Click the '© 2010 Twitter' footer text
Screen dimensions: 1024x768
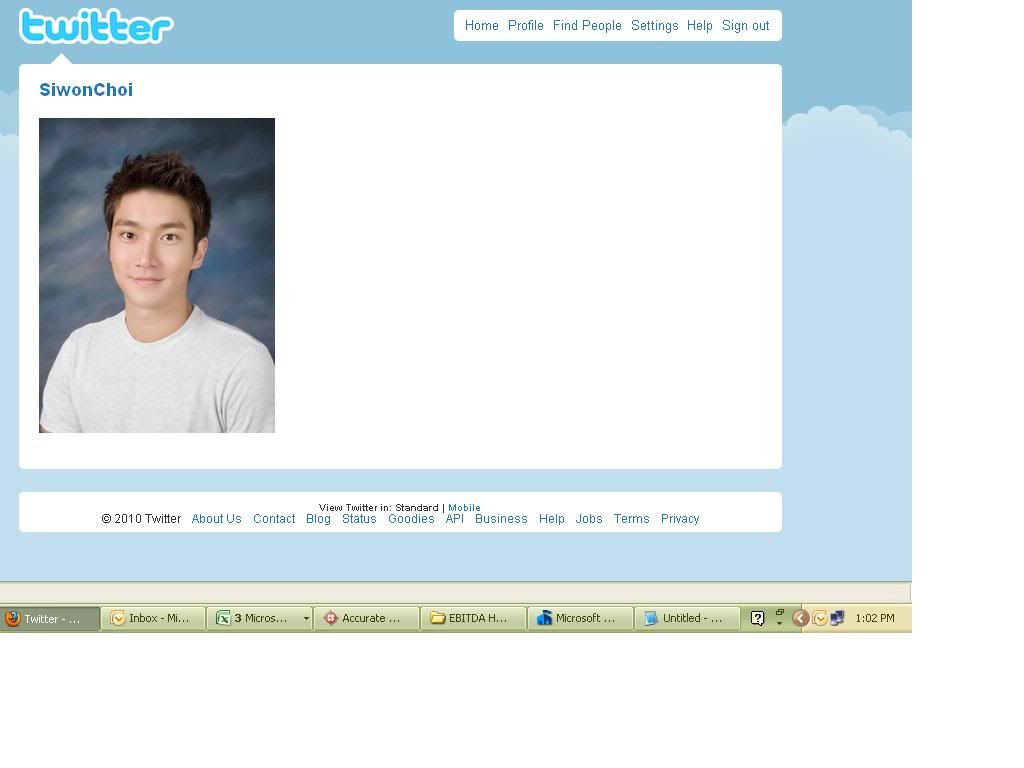point(141,519)
